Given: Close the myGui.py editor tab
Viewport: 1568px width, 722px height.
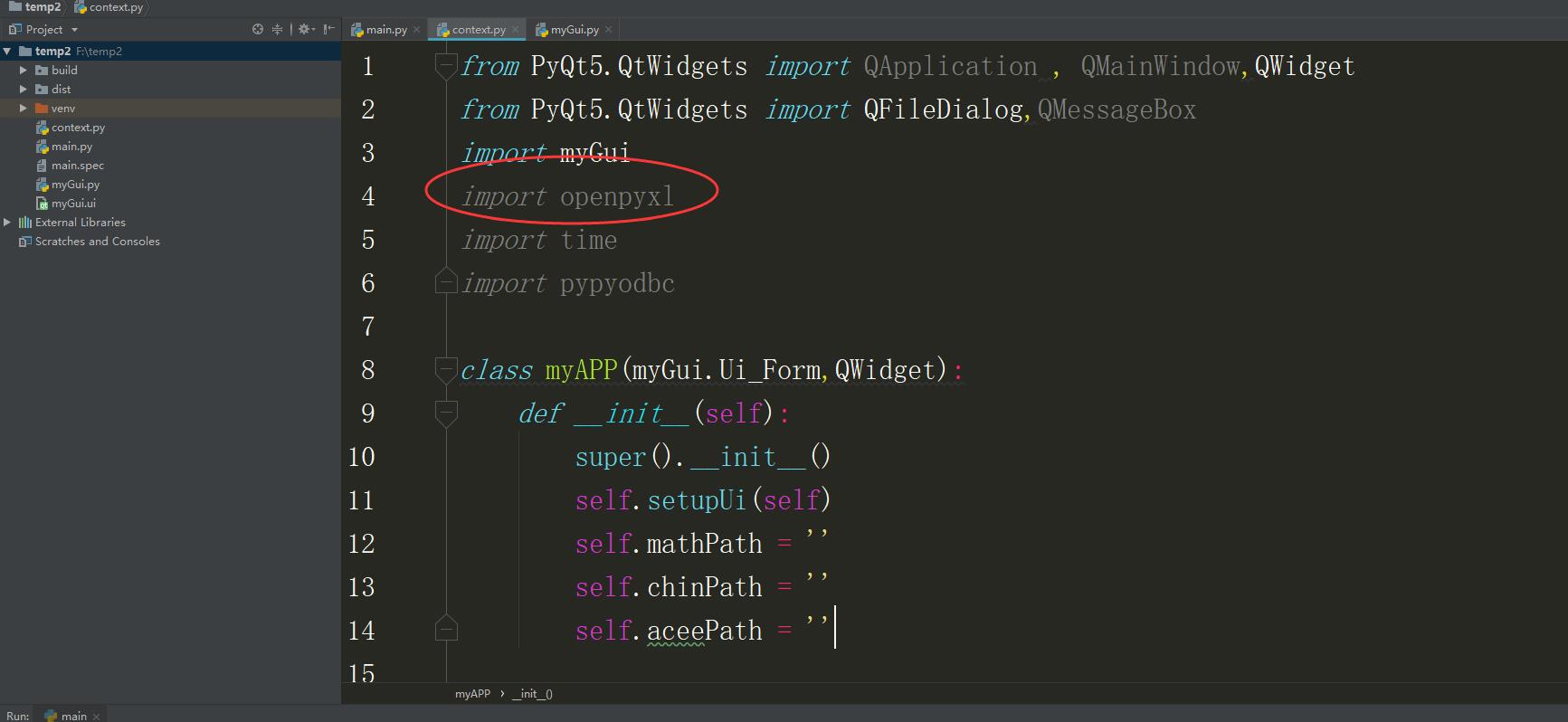Looking at the screenshot, I should pyautogui.click(x=608, y=30).
